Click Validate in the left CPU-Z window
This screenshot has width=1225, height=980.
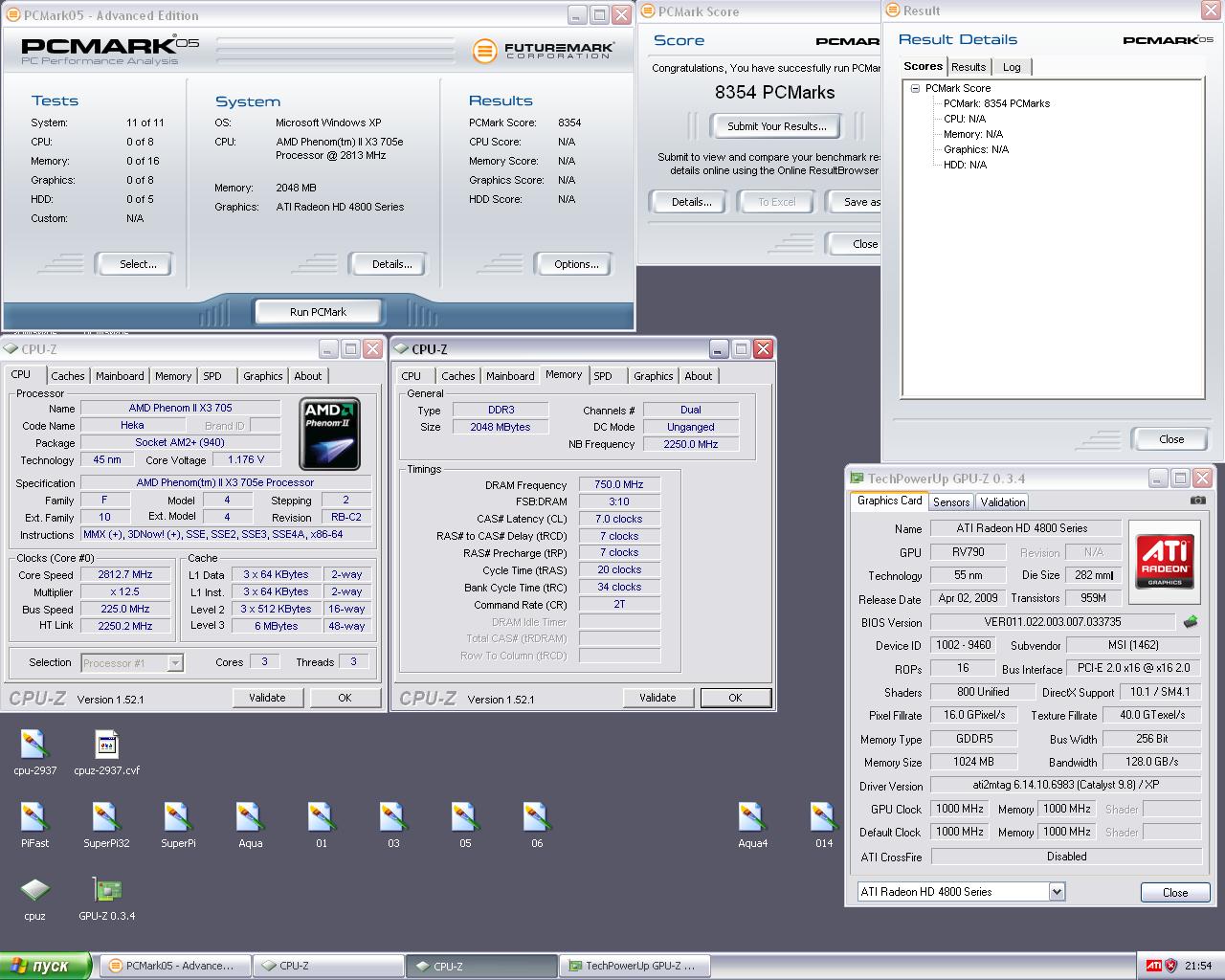[x=267, y=698]
